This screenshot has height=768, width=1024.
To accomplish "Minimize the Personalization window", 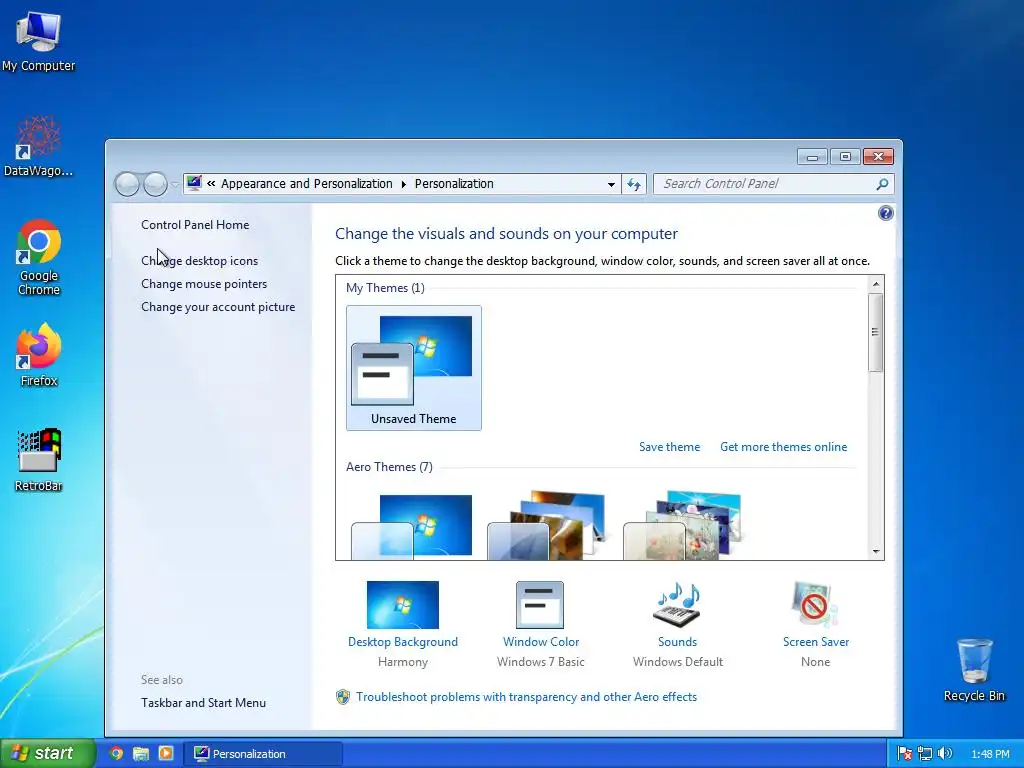I will (x=812, y=157).
